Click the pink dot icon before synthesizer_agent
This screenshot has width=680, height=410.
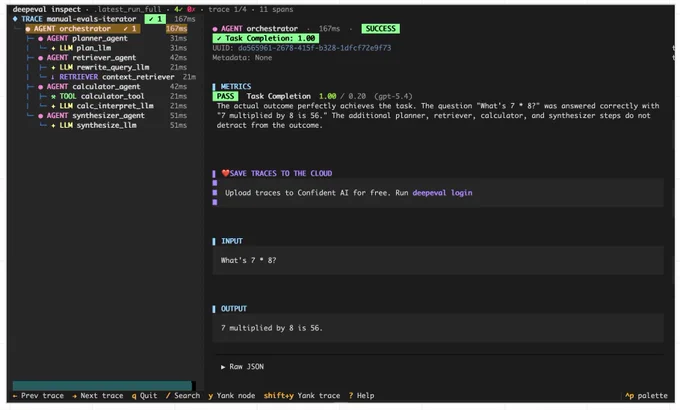40,116
